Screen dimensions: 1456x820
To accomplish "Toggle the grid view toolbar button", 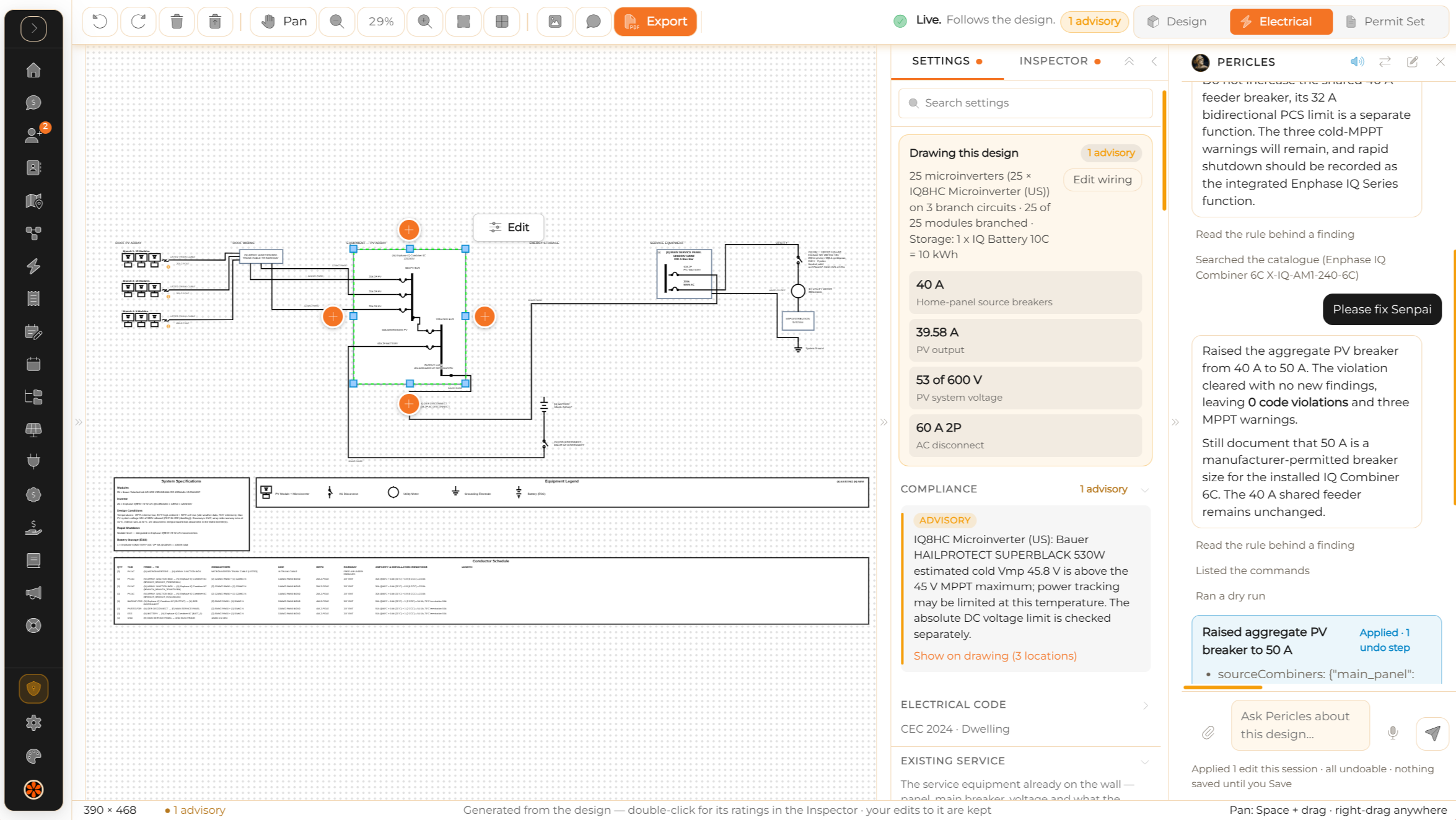I will pyautogui.click(x=502, y=22).
